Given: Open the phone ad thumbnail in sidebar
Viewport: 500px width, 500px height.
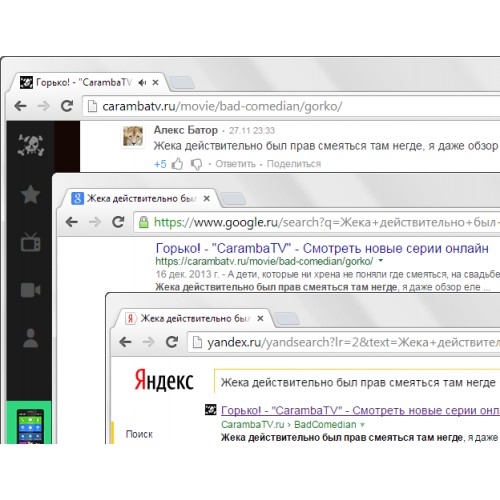Looking at the screenshot, I should (30, 426).
